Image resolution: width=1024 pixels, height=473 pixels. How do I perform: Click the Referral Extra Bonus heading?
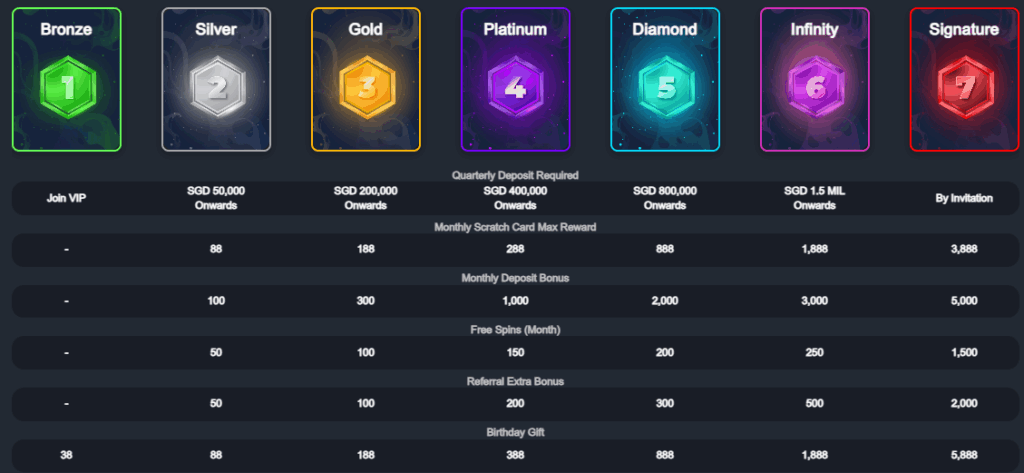[515, 381]
